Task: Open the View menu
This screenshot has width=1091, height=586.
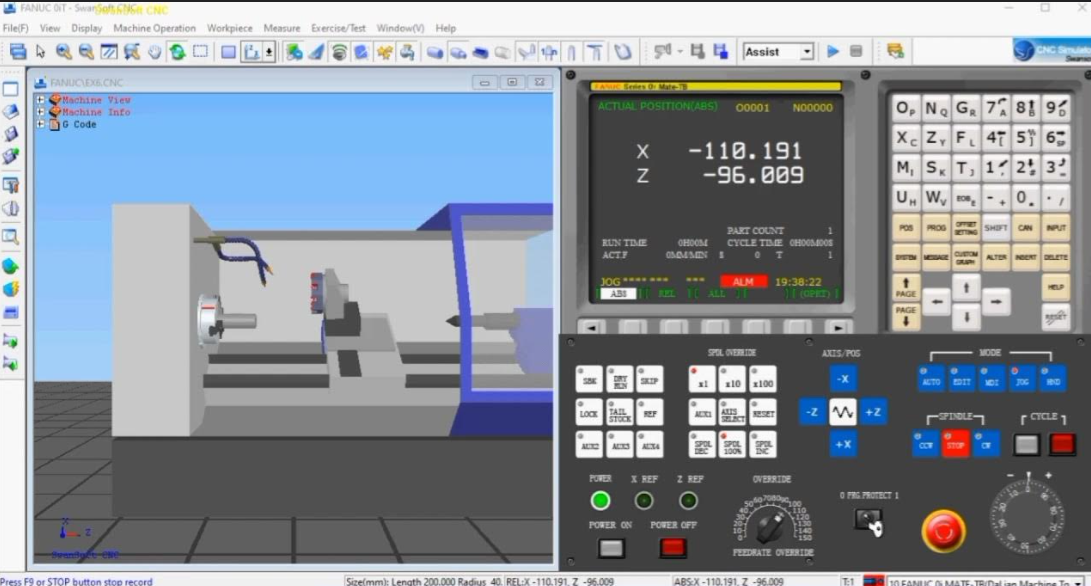Action: click(x=49, y=28)
